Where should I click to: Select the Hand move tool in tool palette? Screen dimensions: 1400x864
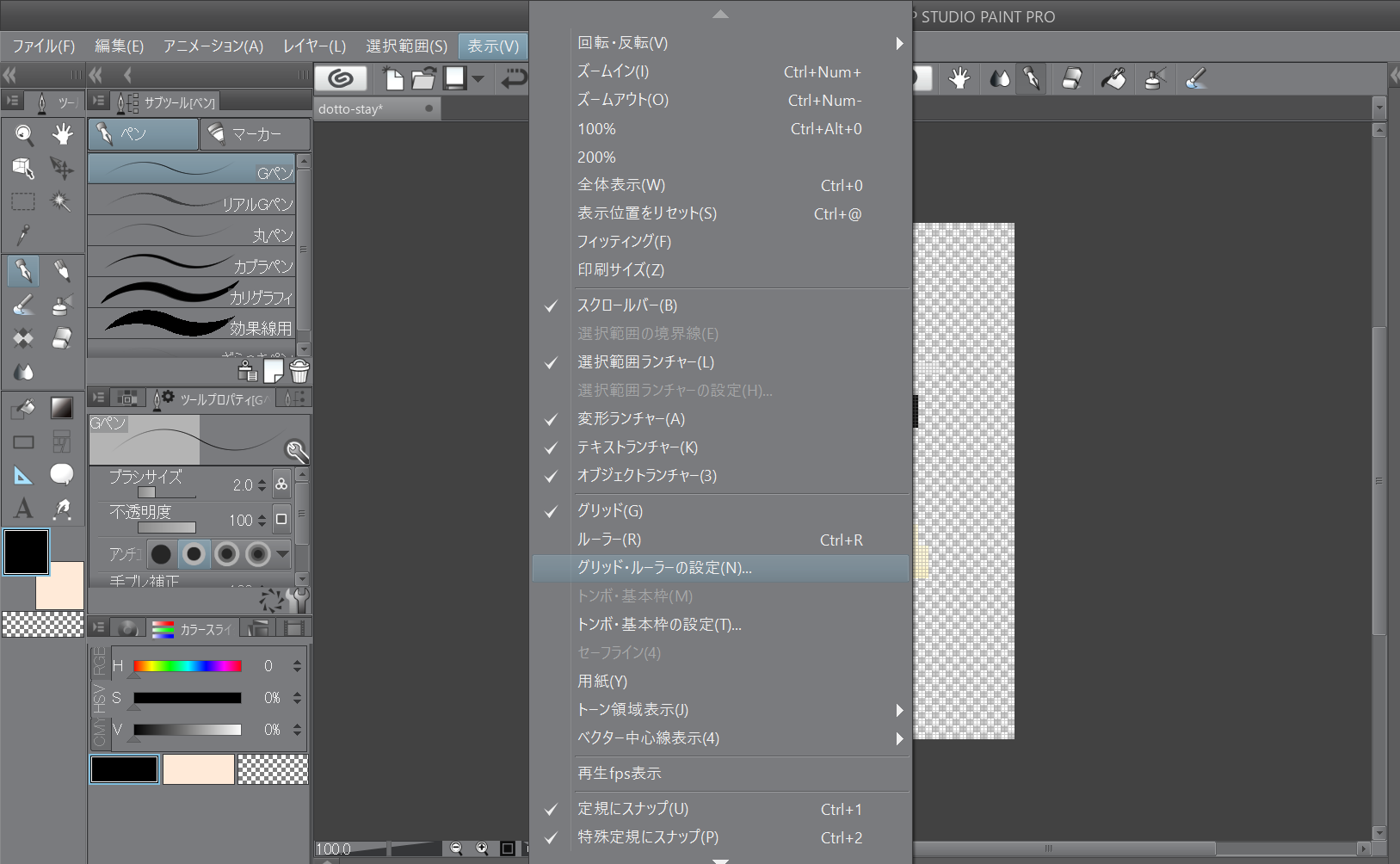62,134
